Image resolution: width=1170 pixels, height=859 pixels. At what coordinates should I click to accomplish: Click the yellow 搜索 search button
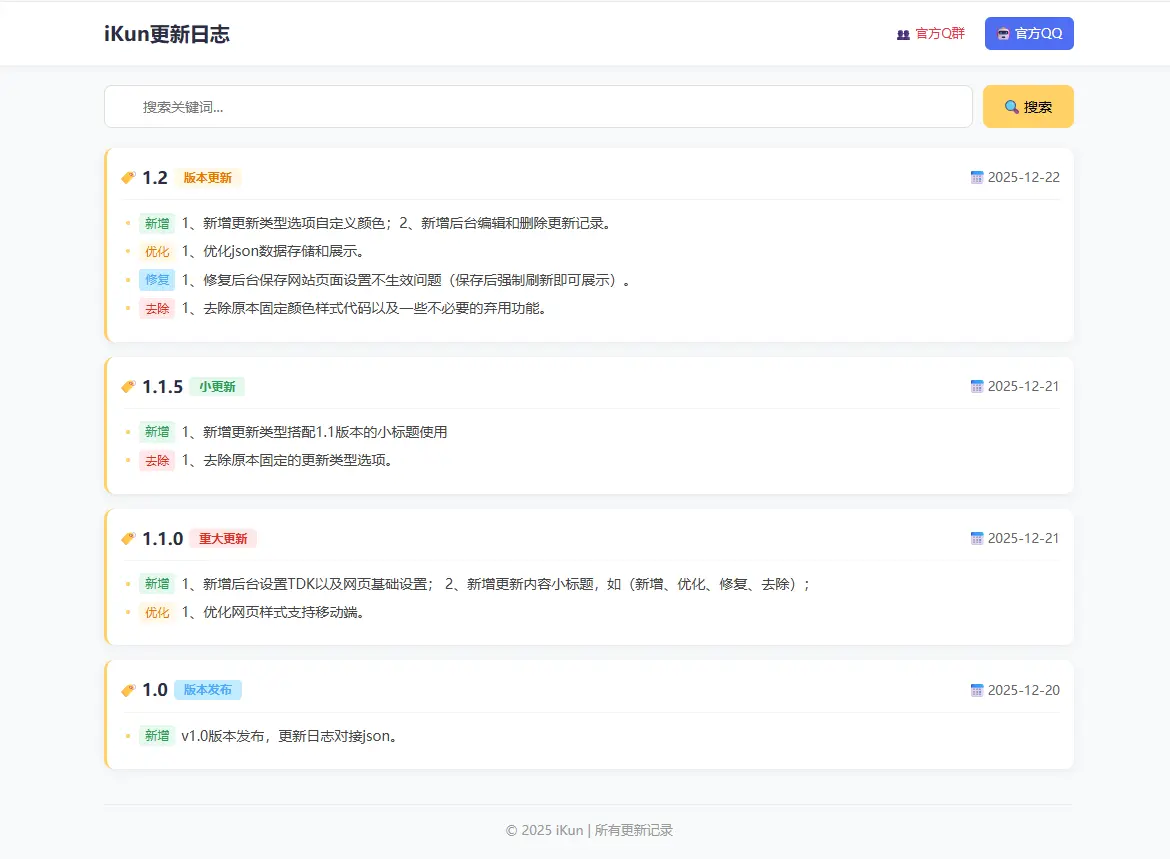tap(1028, 106)
